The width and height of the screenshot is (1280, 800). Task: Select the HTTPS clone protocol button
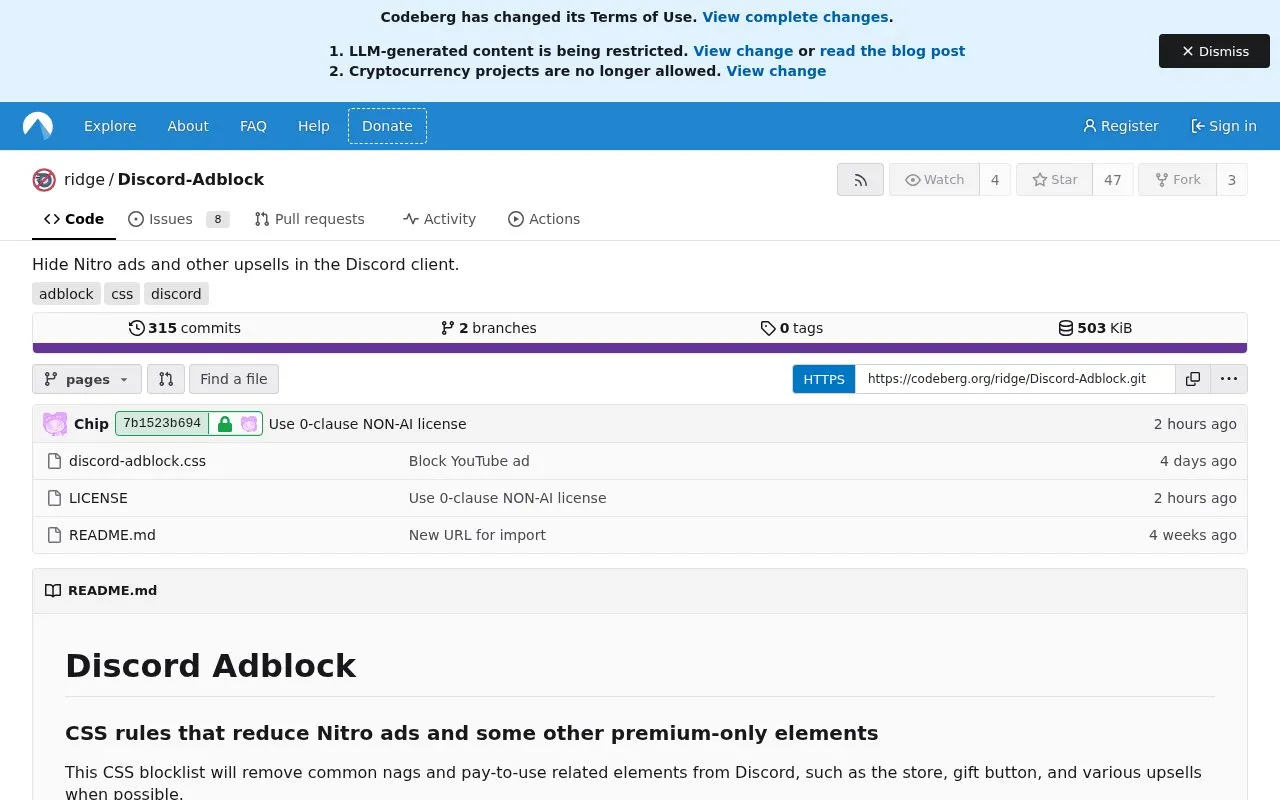pos(824,379)
